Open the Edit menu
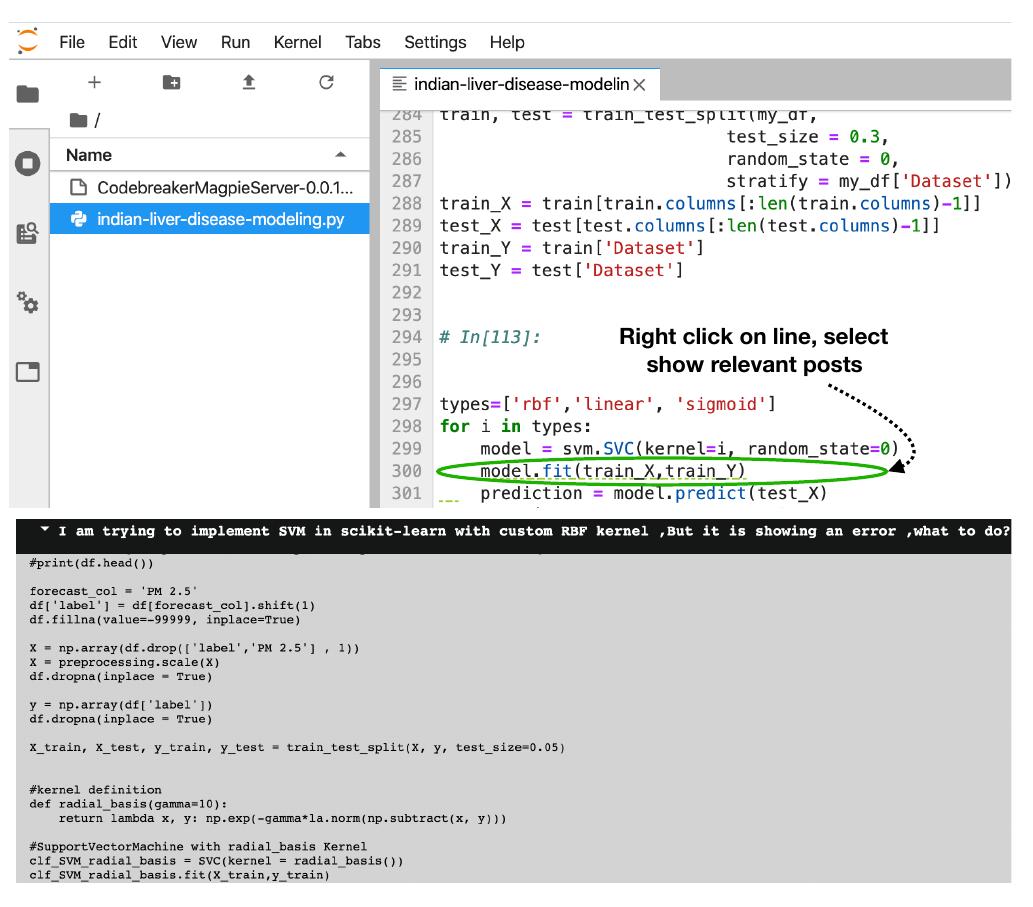1033x907 pixels. click(x=123, y=42)
